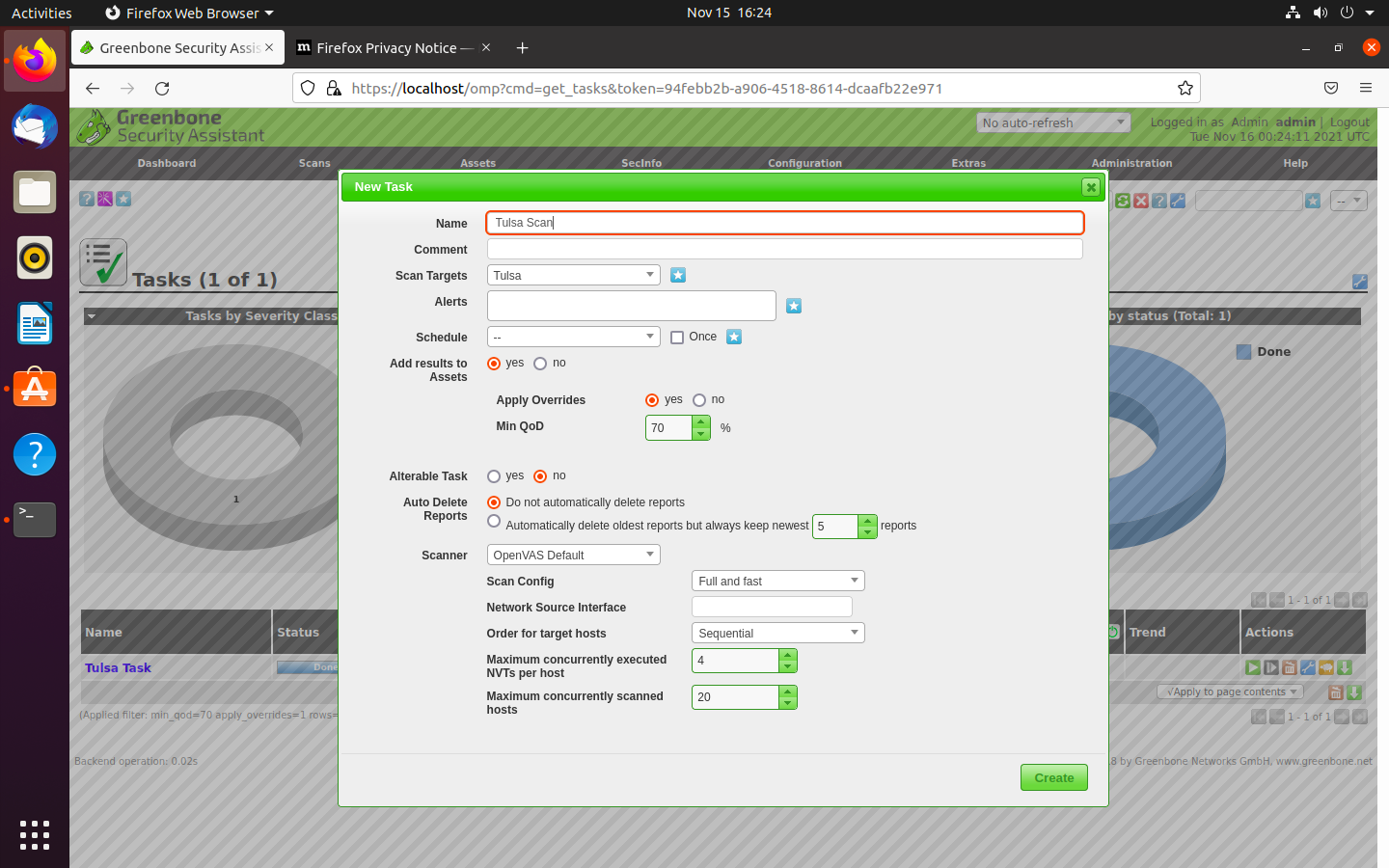
Task: Click the refresh icon beside the filter
Action: pos(1123,201)
